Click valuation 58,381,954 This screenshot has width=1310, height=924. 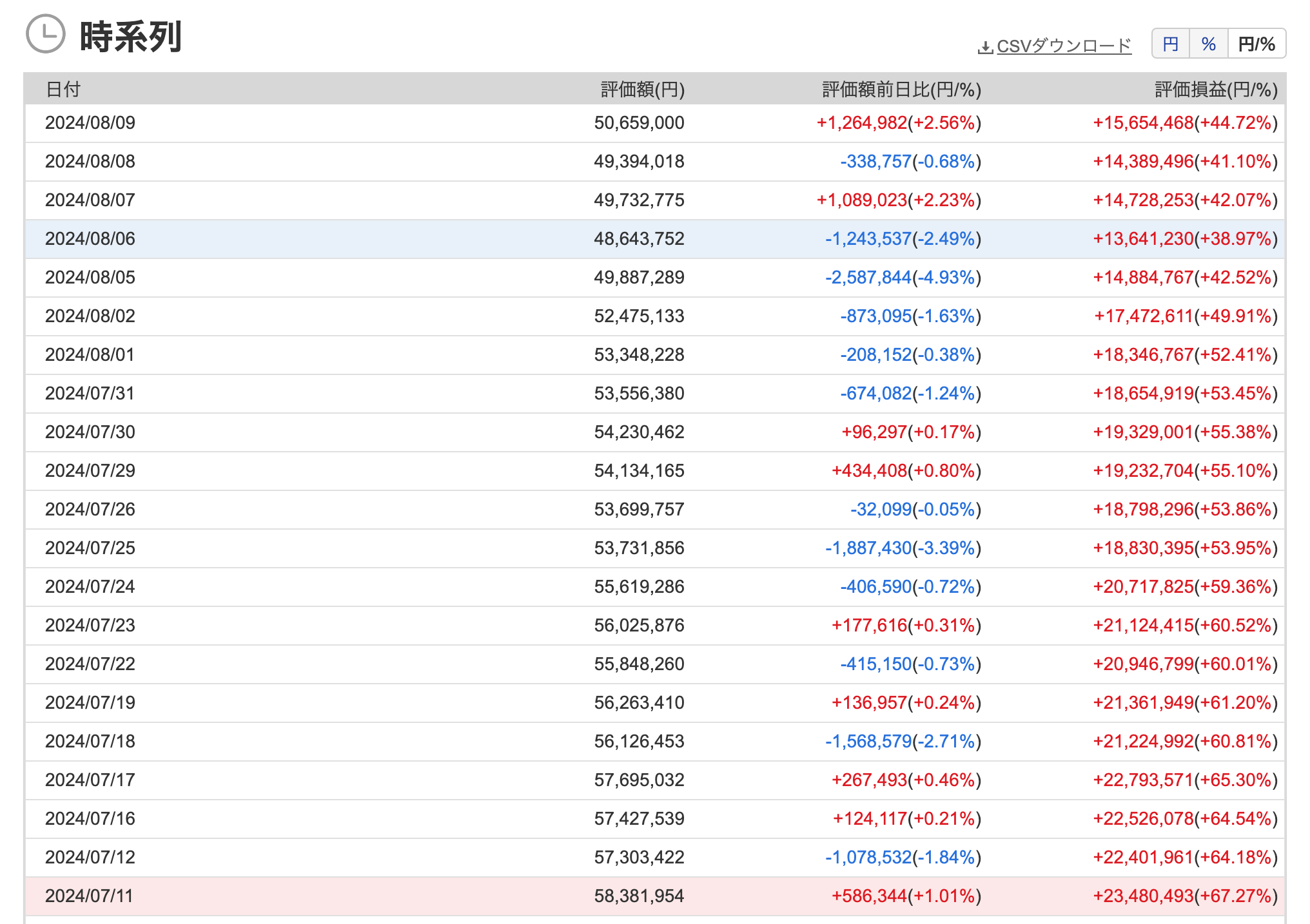point(639,896)
